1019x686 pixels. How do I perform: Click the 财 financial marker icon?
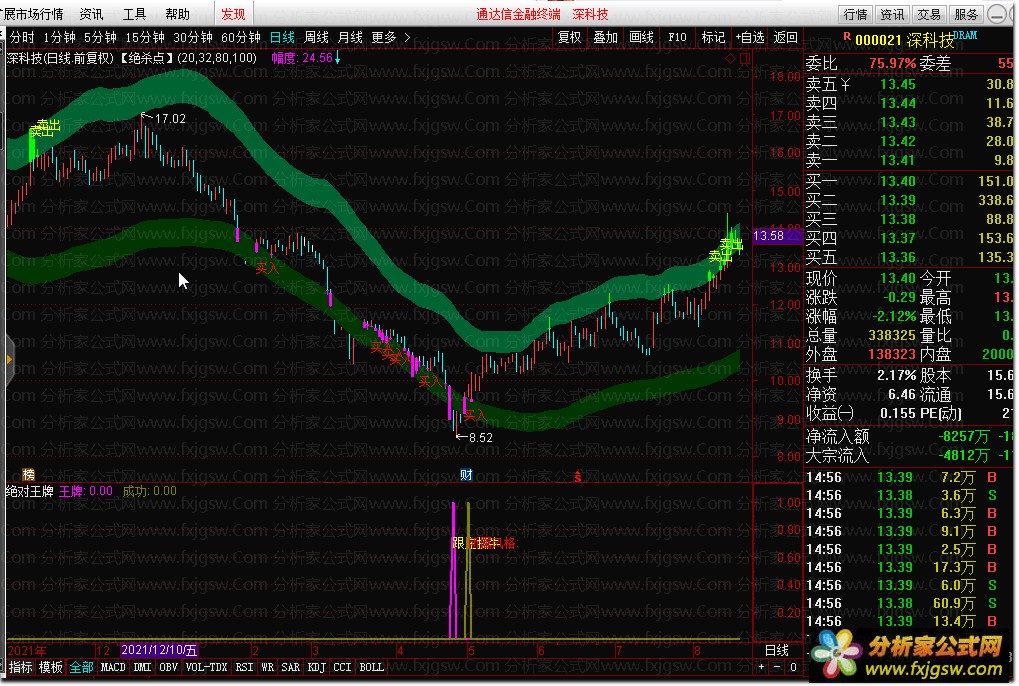pyautogui.click(x=466, y=475)
